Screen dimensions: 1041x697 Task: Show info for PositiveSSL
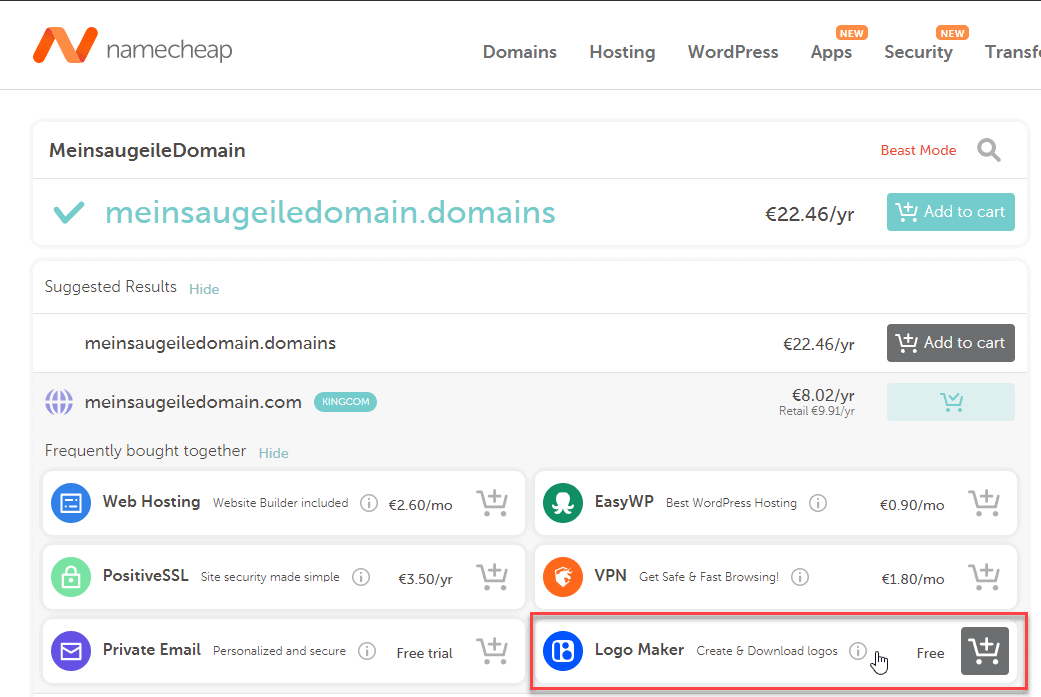[x=361, y=577]
